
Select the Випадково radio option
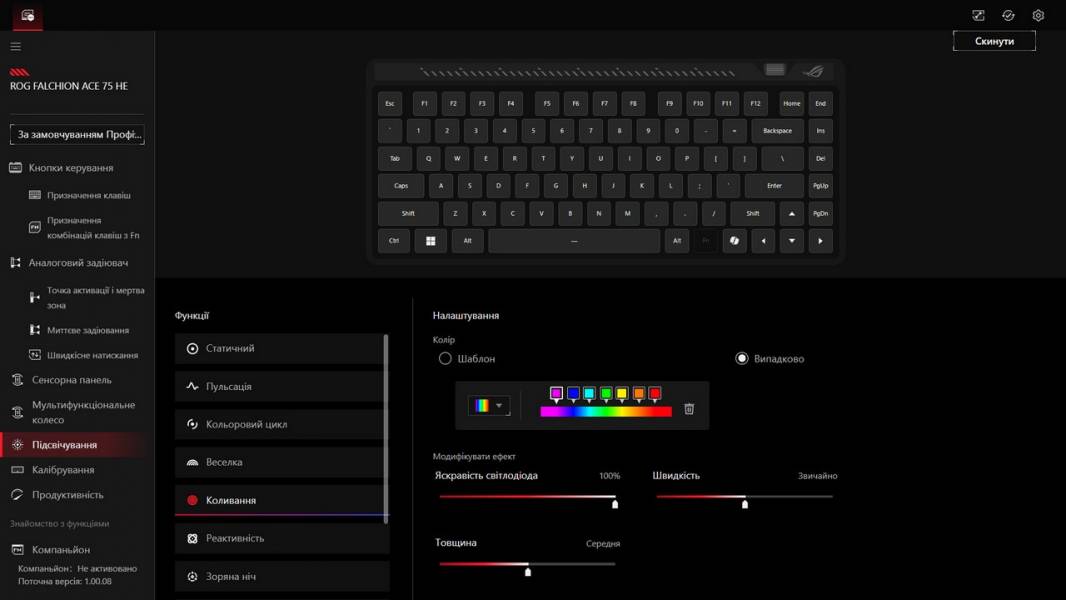742,359
